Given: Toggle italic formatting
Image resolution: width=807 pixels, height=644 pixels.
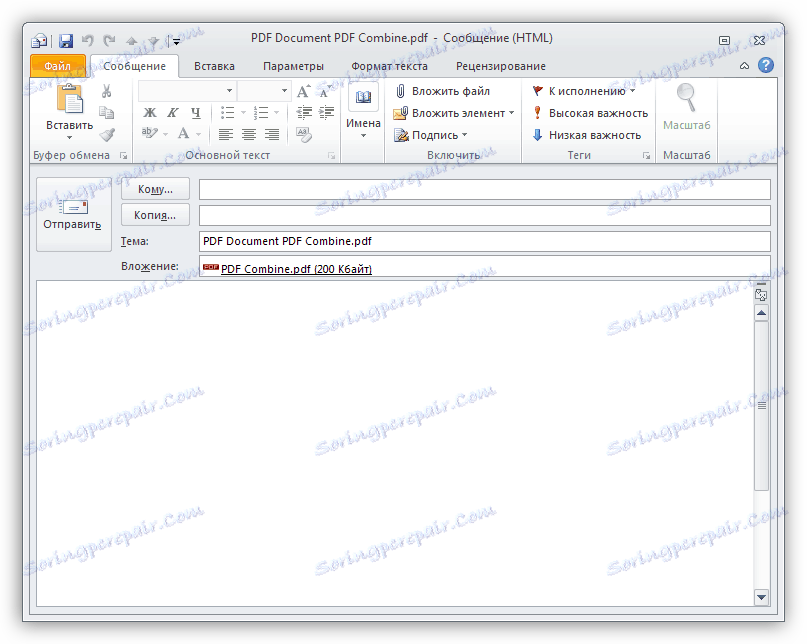Looking at the screenshot, I should (x=173, y=112).
